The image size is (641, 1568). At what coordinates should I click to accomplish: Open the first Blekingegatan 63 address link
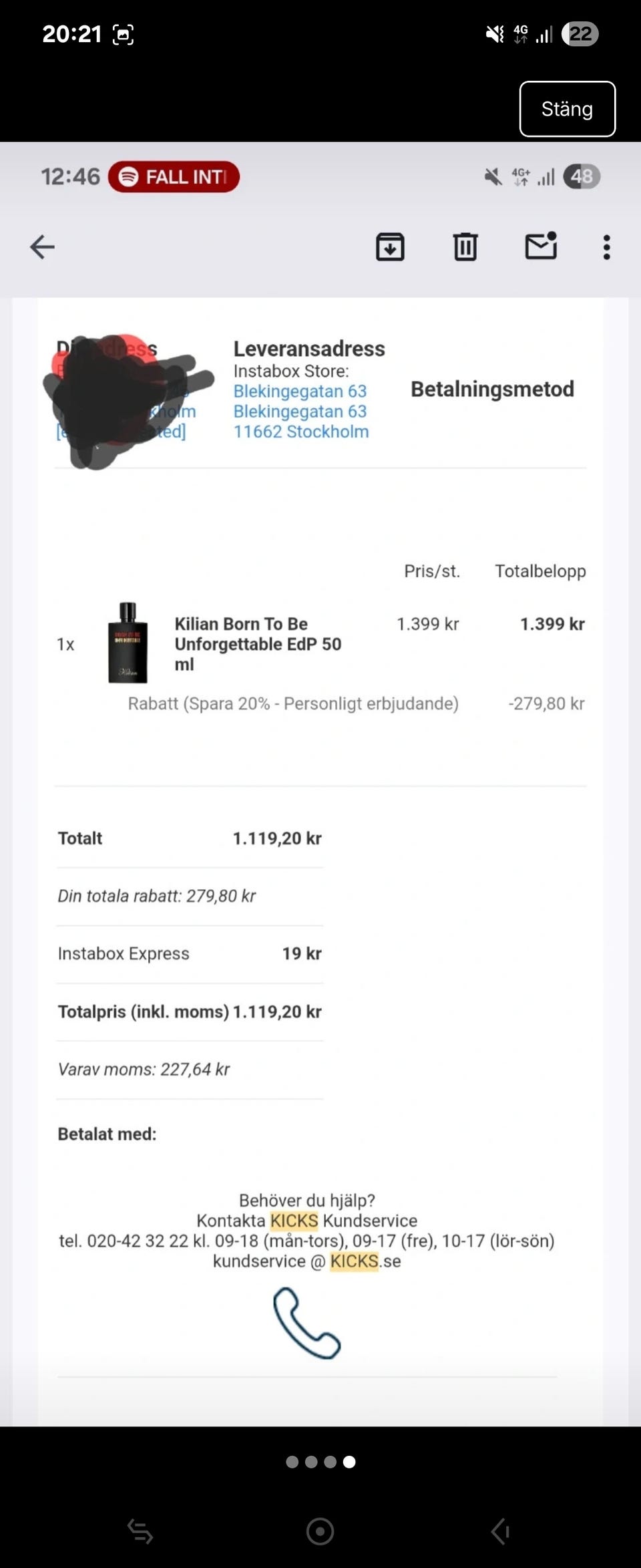tap(300, 391)
